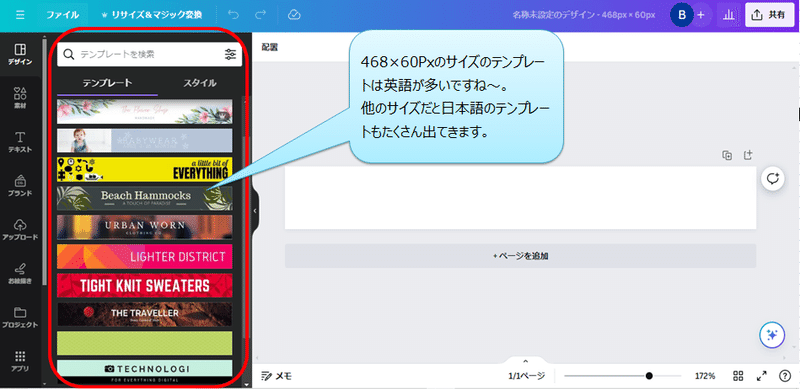Select the Urban Worn template
This screenshot has width=800, height=389.
point(144,227)
